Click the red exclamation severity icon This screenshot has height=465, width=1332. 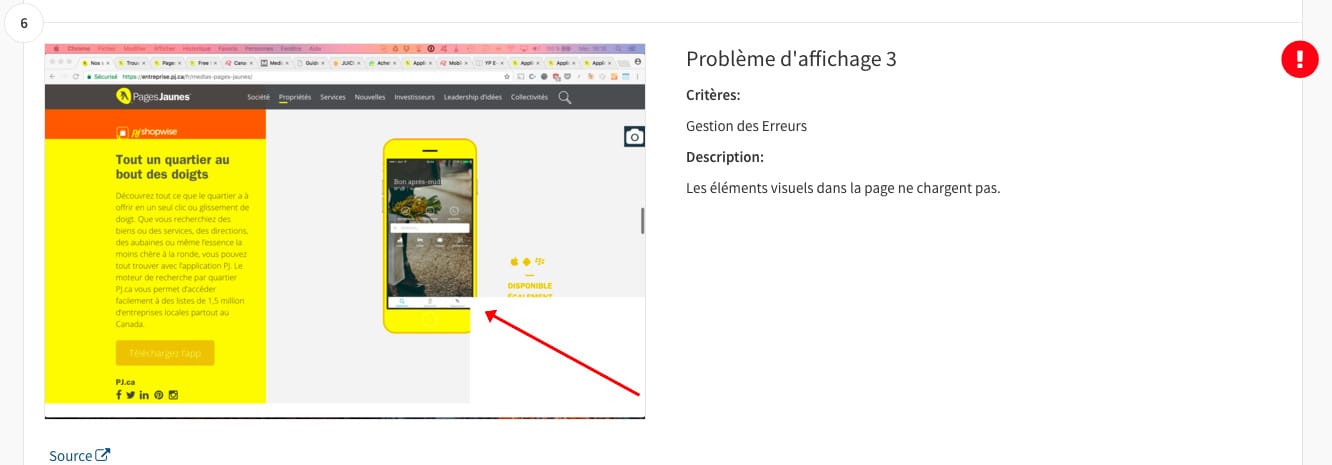(x=1300, y=59)
